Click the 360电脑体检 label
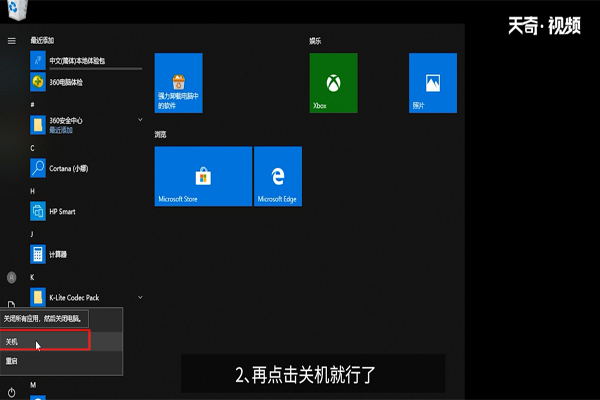This screenshot has width=600, height=400. coord(66,82)
